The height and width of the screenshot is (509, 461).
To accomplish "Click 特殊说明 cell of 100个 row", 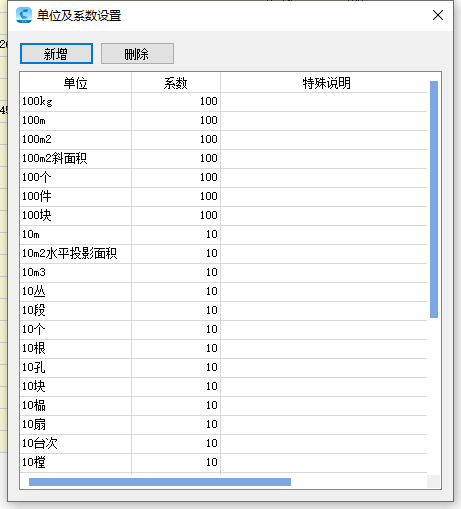I will 324,178.
